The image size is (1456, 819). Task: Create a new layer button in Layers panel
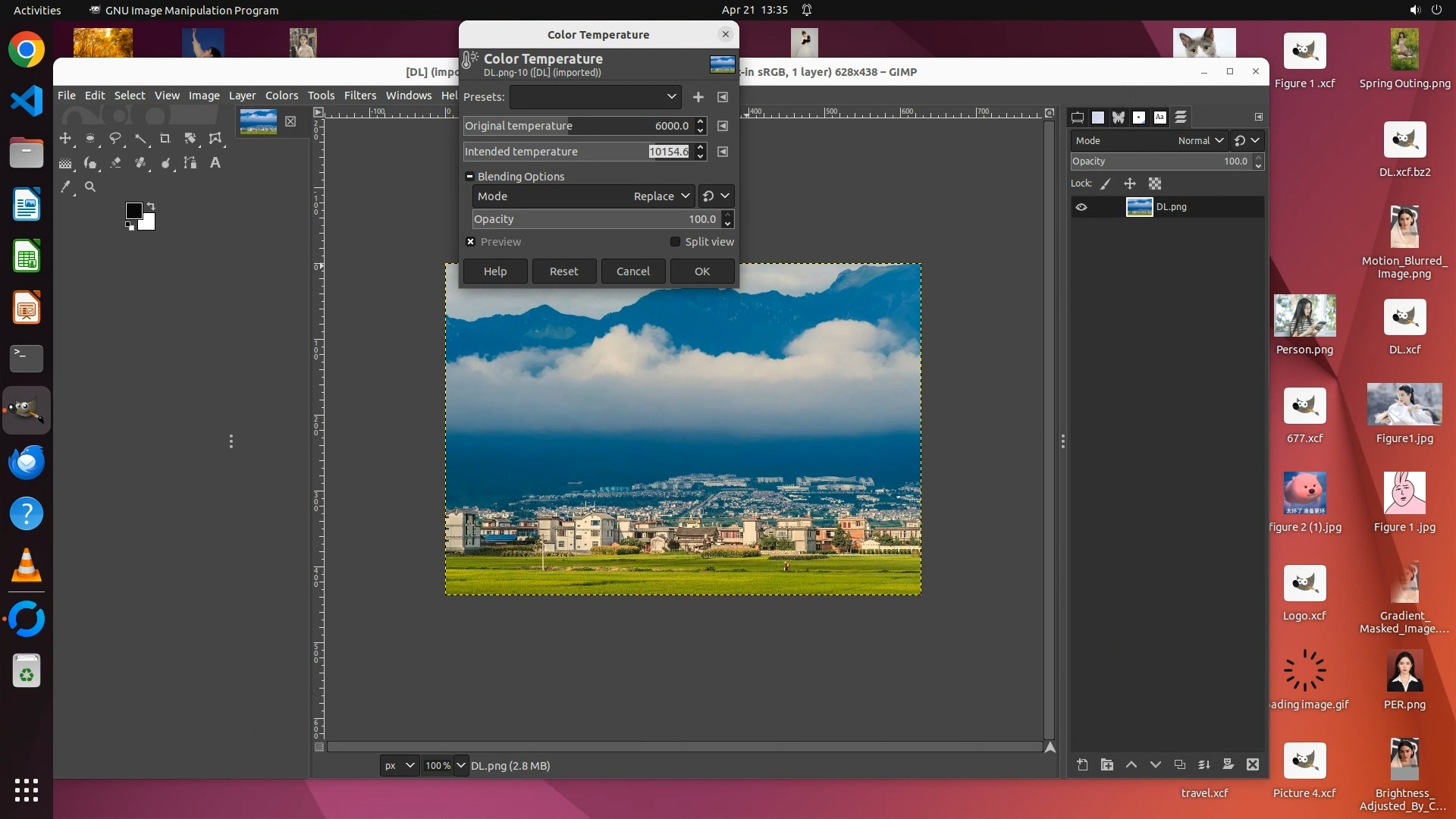point(1082,765)
